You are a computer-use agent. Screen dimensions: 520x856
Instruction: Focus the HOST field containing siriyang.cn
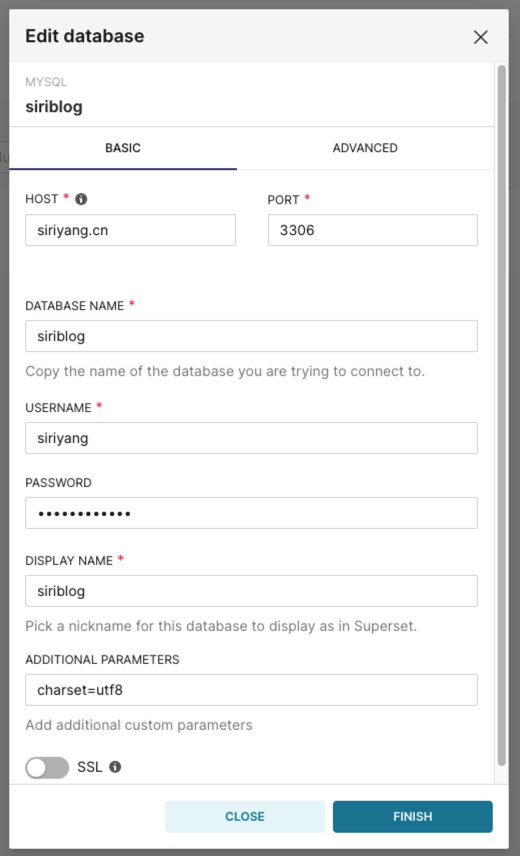point(130,230)
